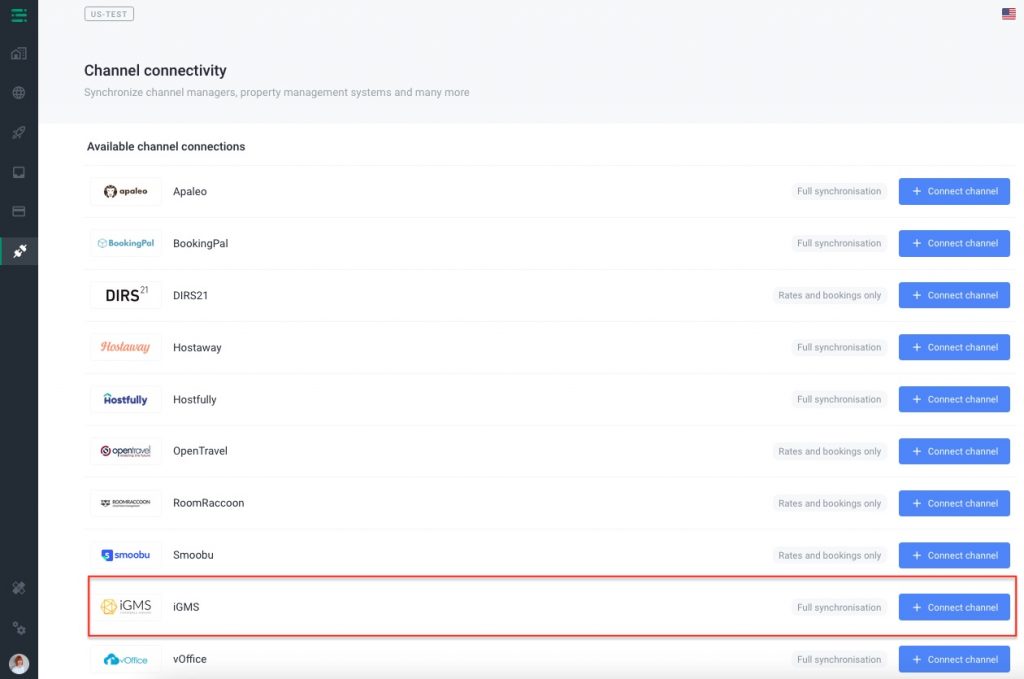Connect the Apaleo channel
The image size is (1024, 679).
[954, 191]
